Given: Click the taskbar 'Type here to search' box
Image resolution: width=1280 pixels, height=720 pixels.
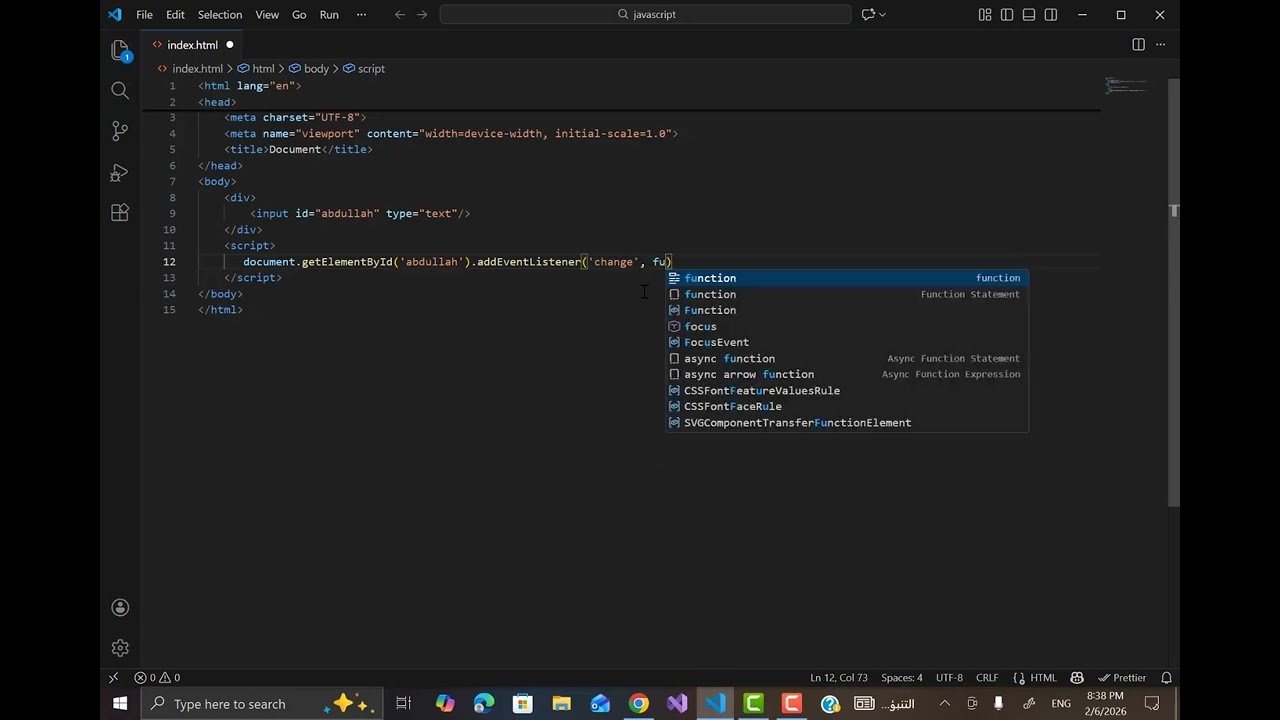Looking at the screenshot, I should pos(262,704).
